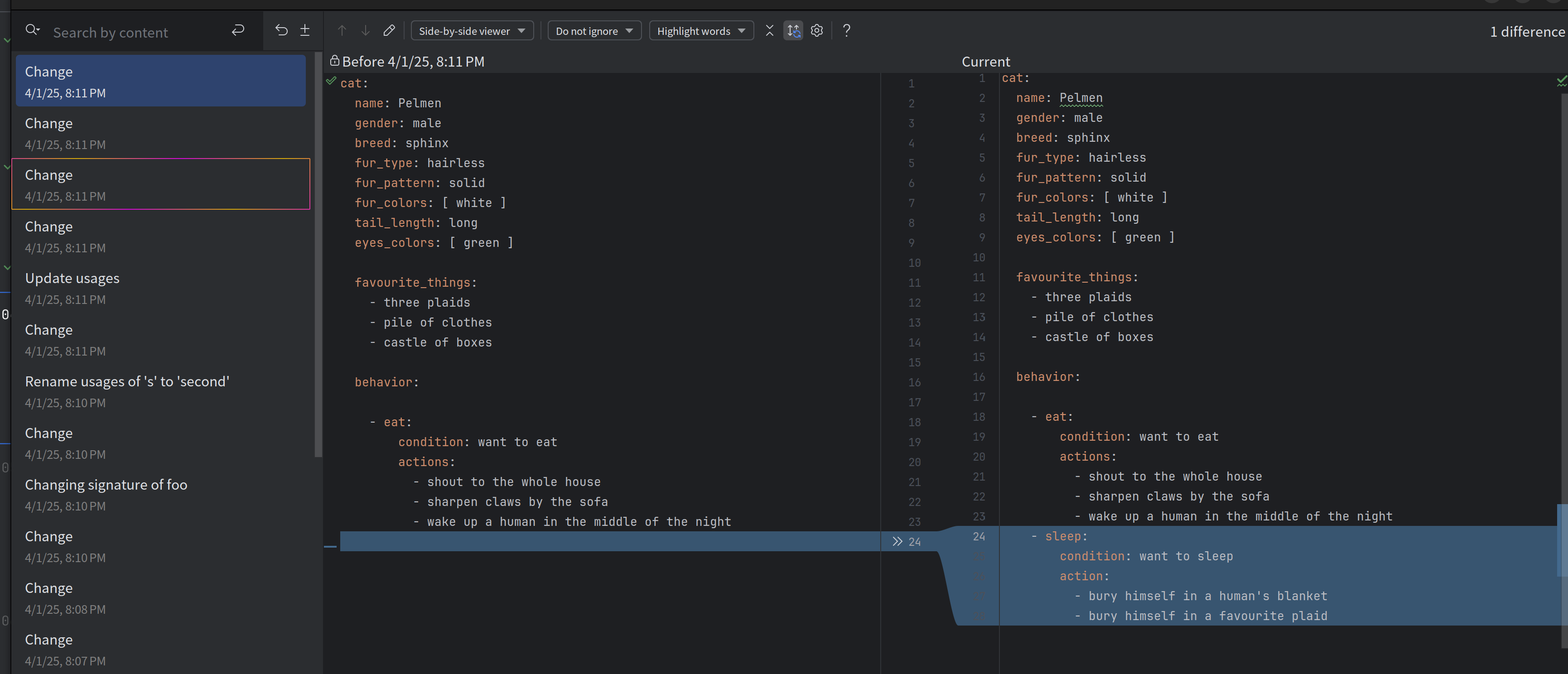Click 'favourite_things:' in the Before pane

[x=416, y=282]
